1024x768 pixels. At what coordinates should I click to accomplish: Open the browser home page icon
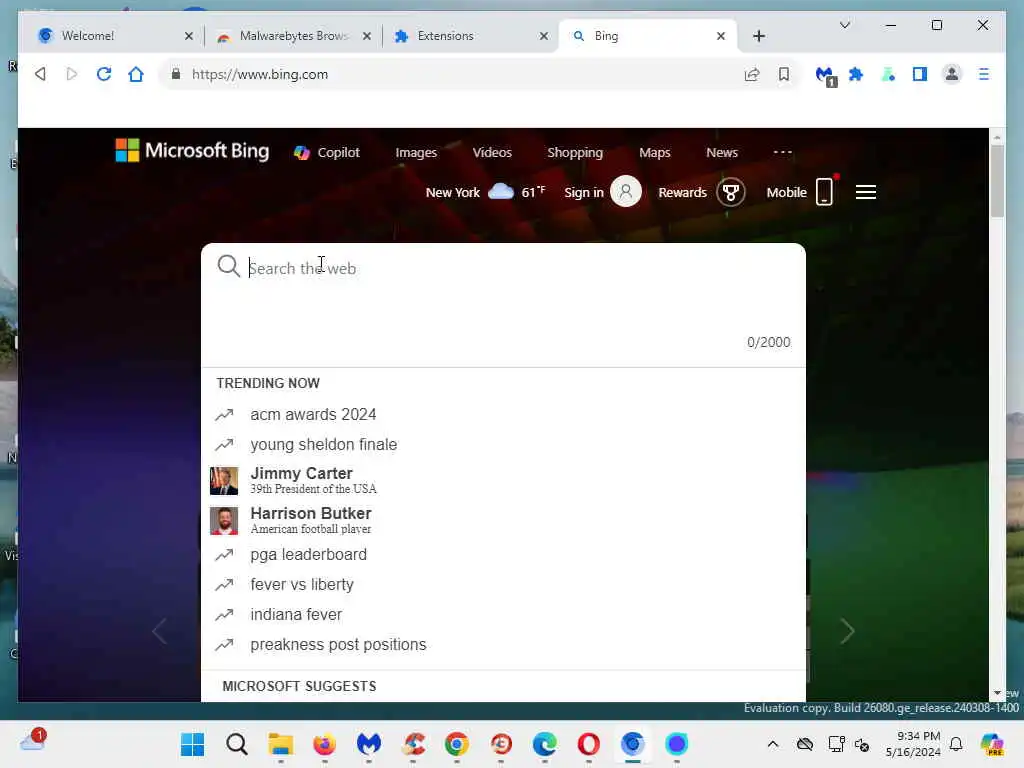[x=136, y=74]
